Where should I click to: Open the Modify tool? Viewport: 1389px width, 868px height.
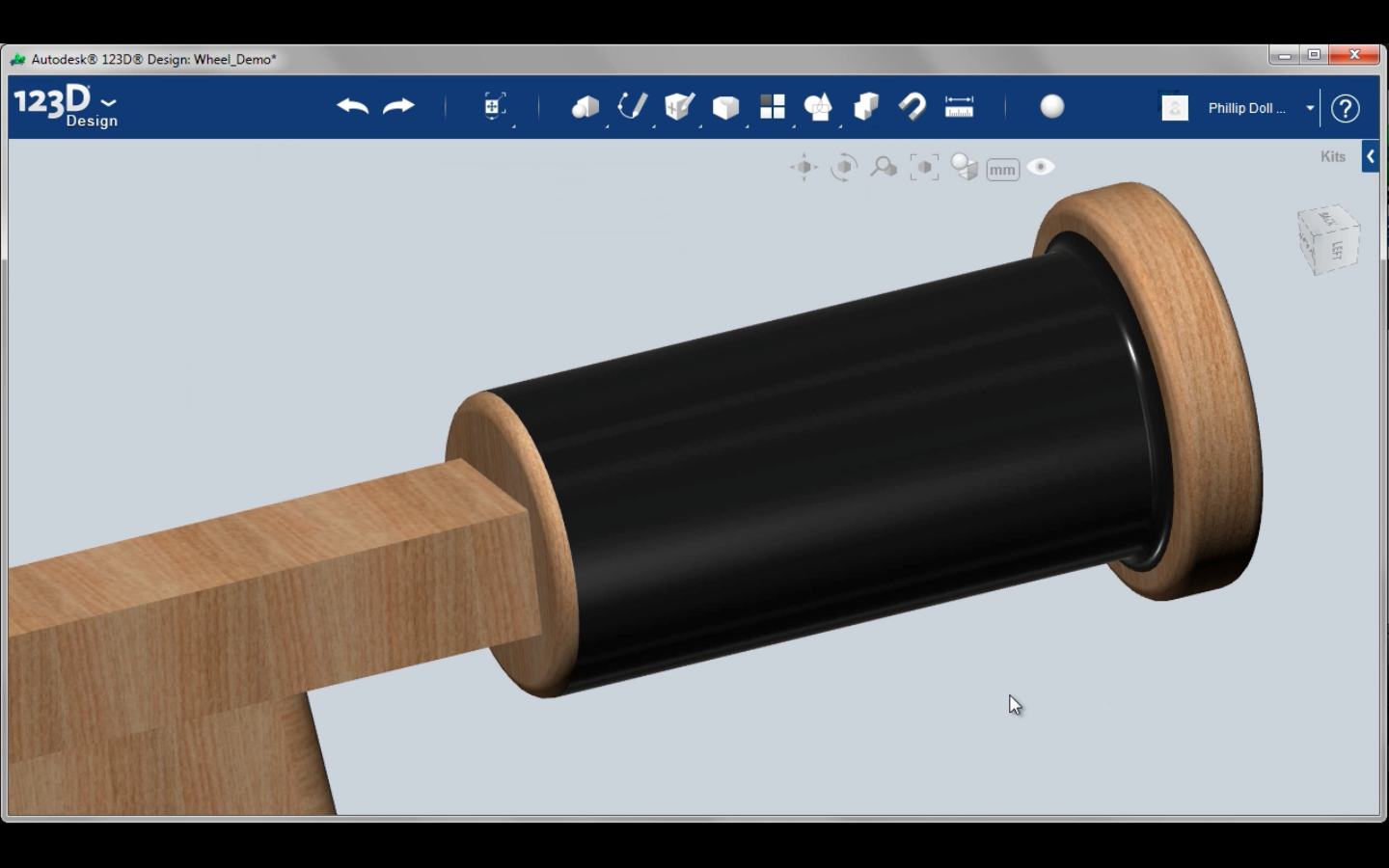coord(725,107)
